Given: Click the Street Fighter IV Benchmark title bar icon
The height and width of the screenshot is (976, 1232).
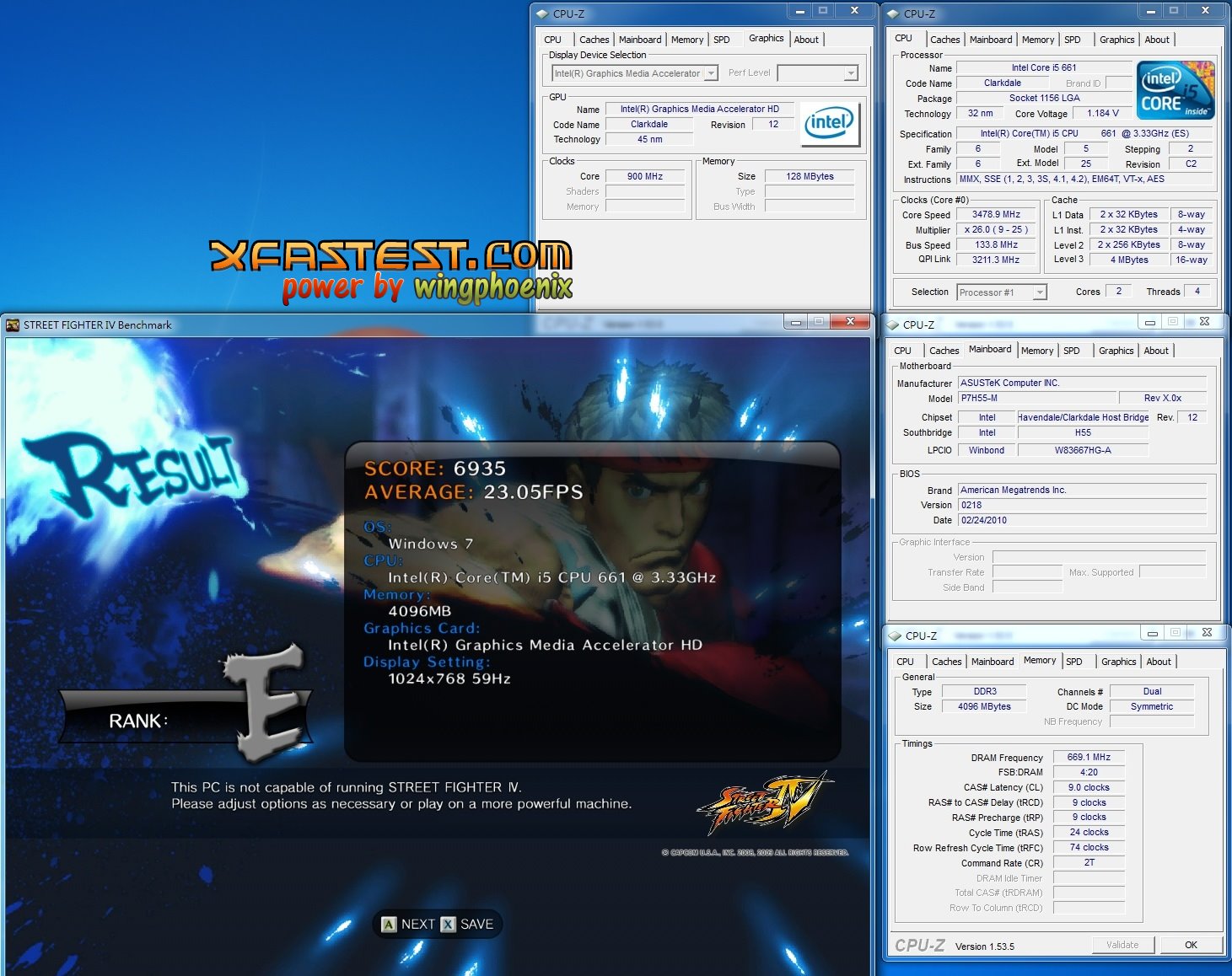Looking at the screenshot, I should click(13, 324).
